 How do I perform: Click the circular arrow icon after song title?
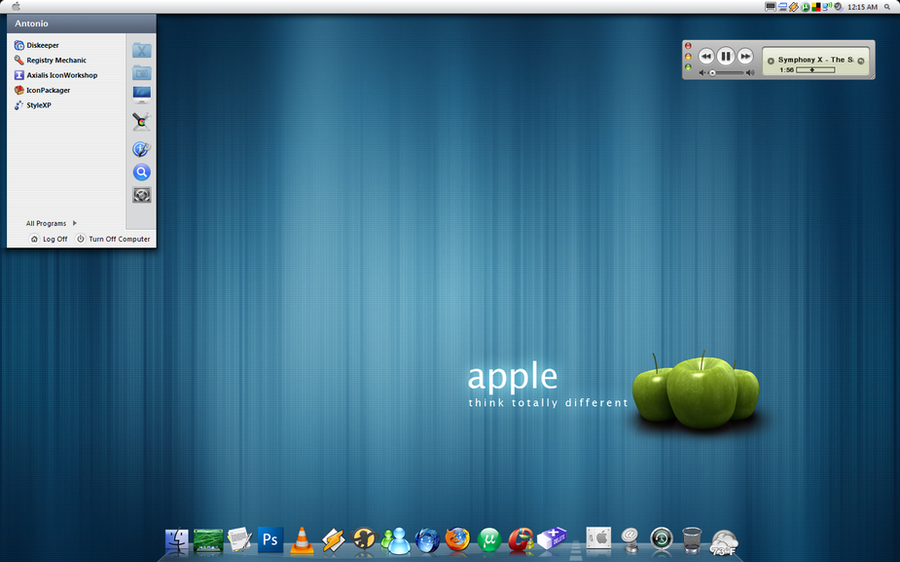861,61
